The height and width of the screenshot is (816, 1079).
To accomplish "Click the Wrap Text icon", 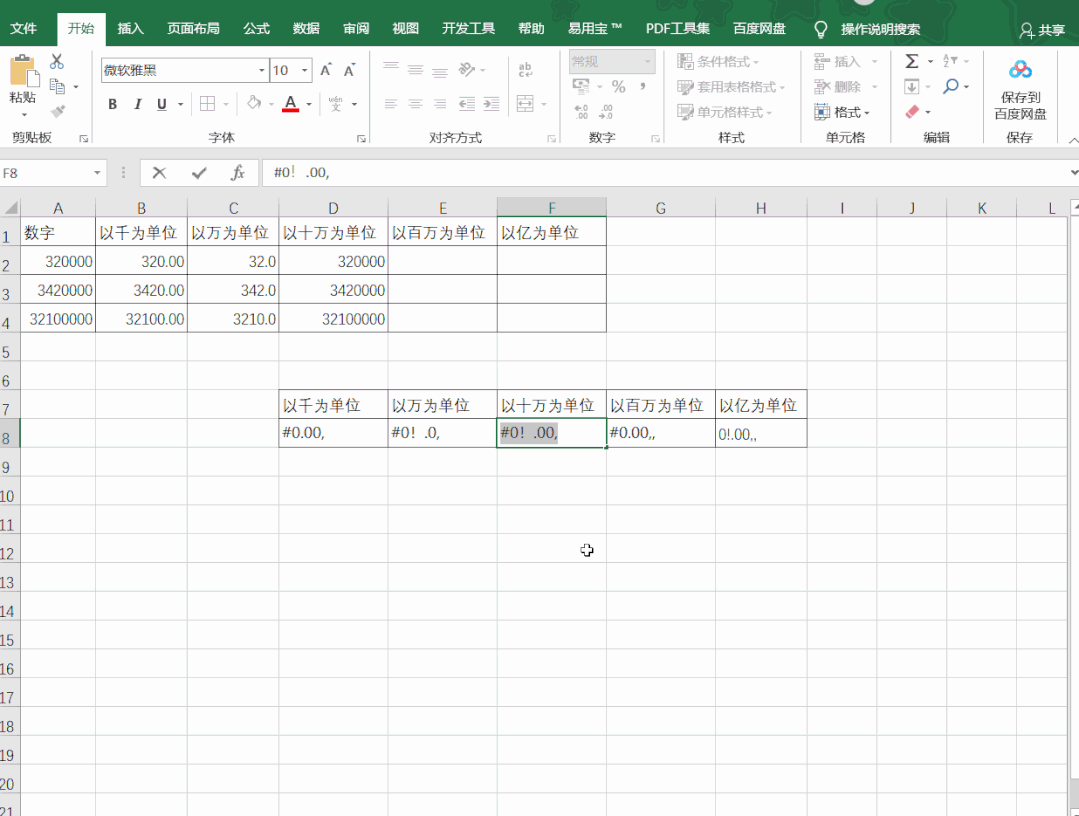I will pyautogui.click(x=525, y=69).
